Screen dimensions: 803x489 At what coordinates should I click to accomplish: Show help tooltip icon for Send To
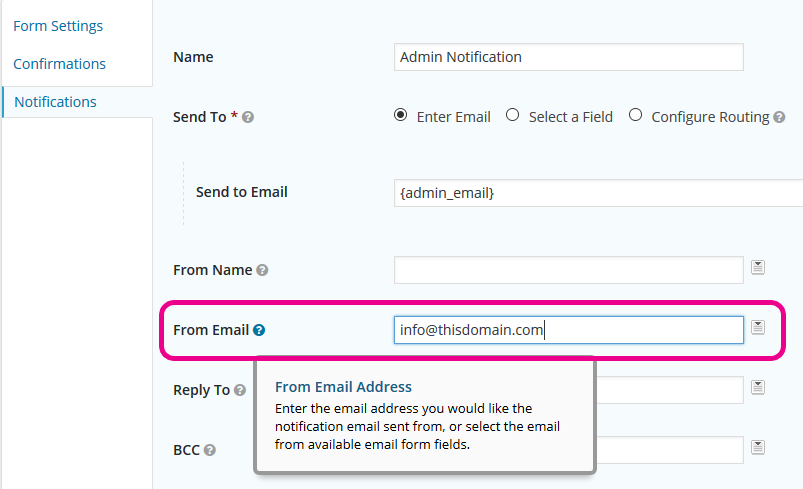248,117
